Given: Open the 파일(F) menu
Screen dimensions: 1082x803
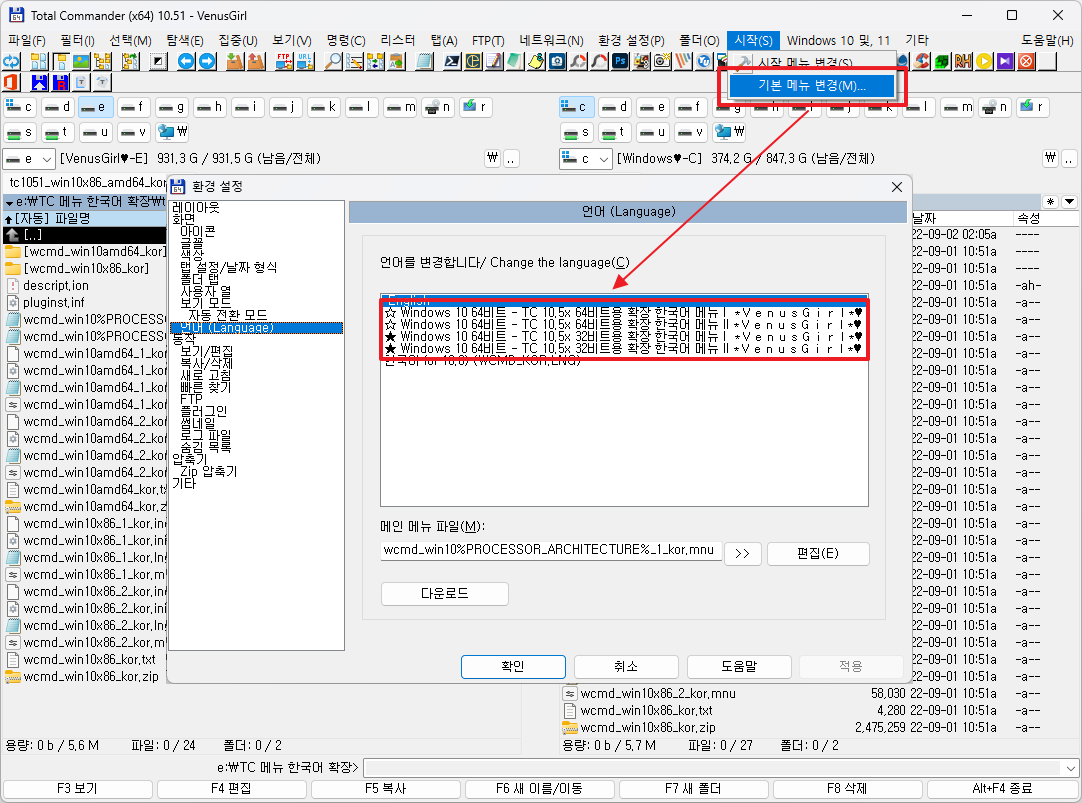Looking at the screenshot, I should click(26, 41).
